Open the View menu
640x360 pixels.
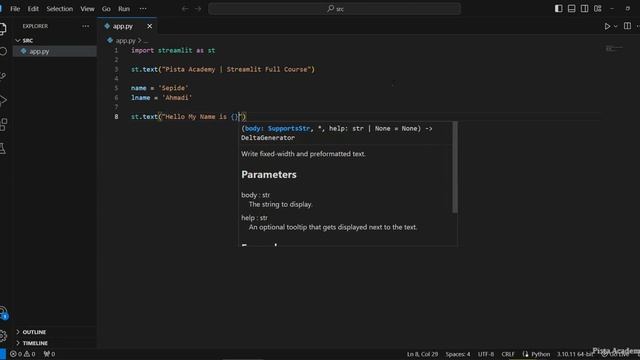coord(87,9)
